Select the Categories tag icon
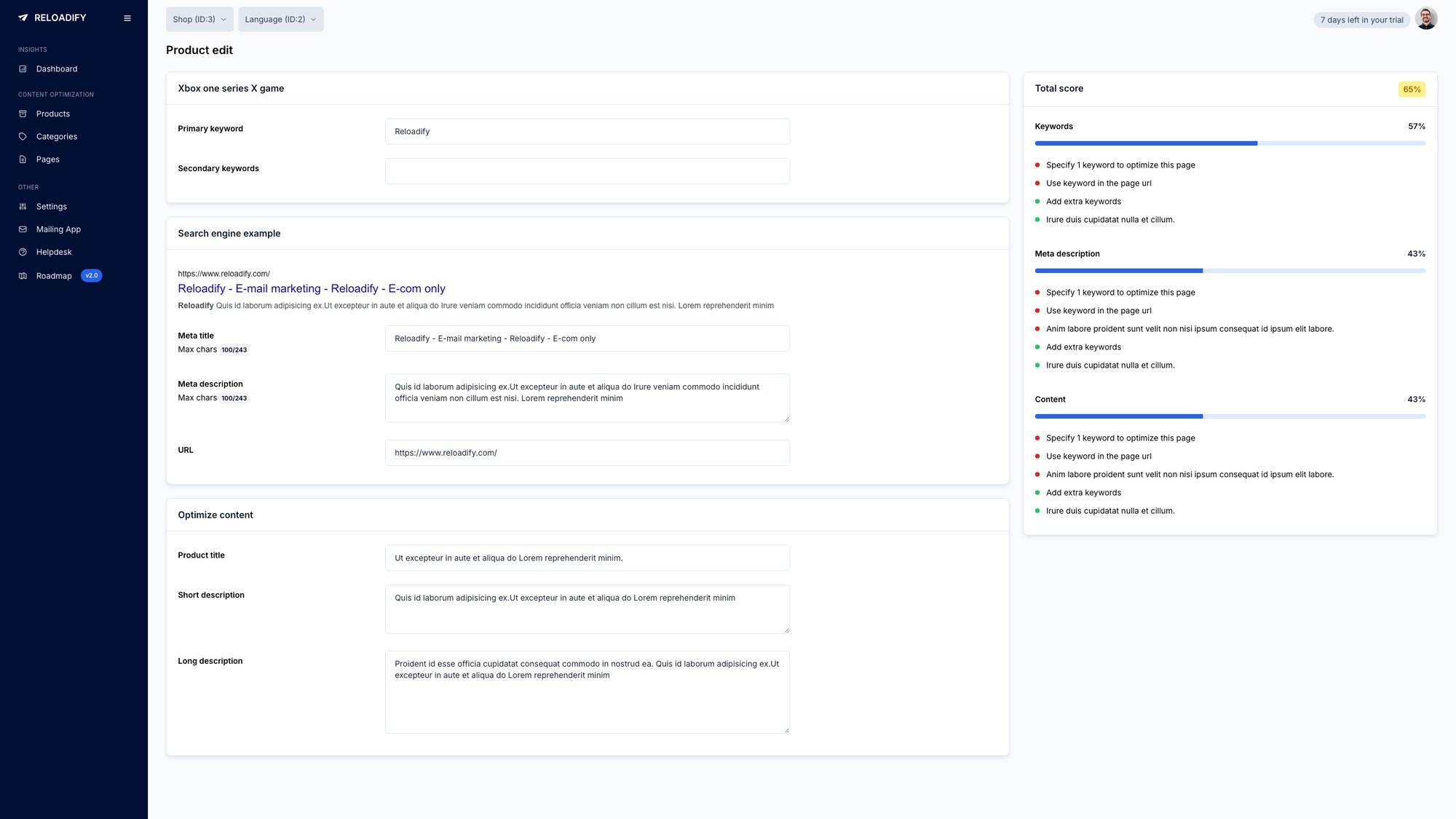This screenshot has height=819, width=1456. (x=24, y=136)
